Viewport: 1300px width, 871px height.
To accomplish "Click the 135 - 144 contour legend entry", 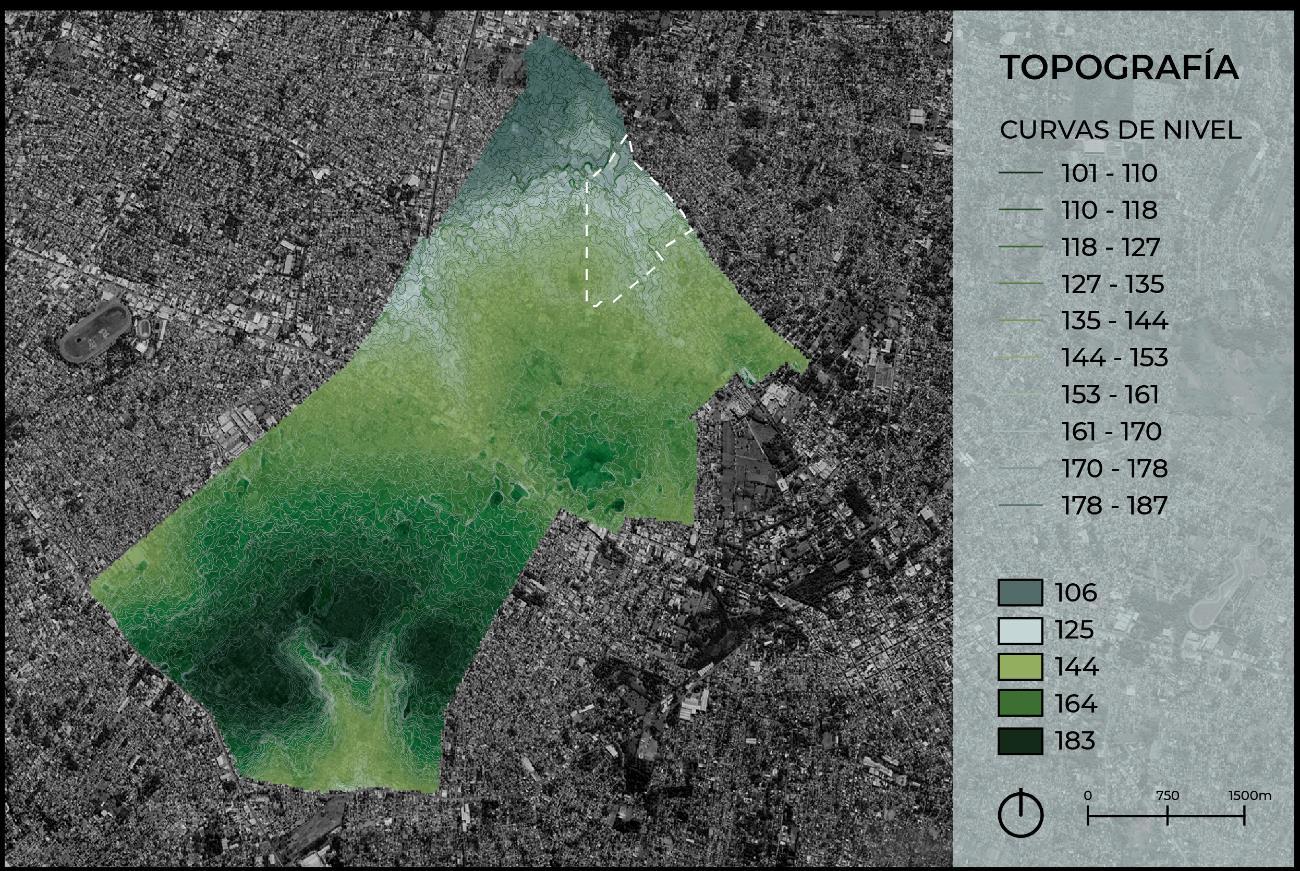I will point(1084,322).
